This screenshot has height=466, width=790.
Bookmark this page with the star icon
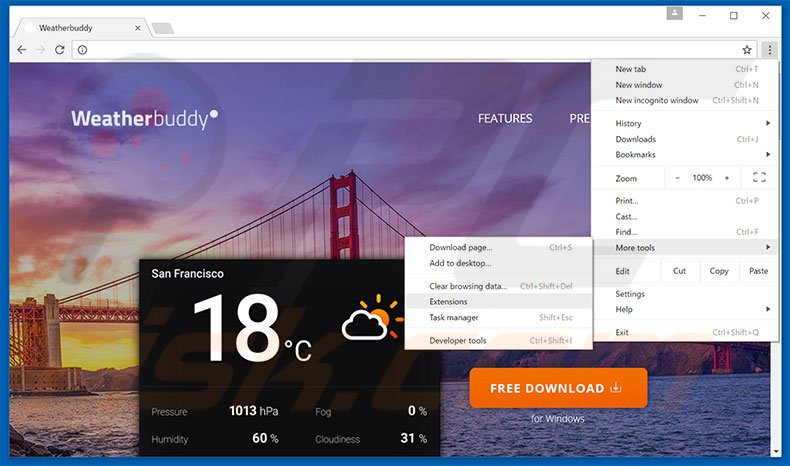[746, 49]
